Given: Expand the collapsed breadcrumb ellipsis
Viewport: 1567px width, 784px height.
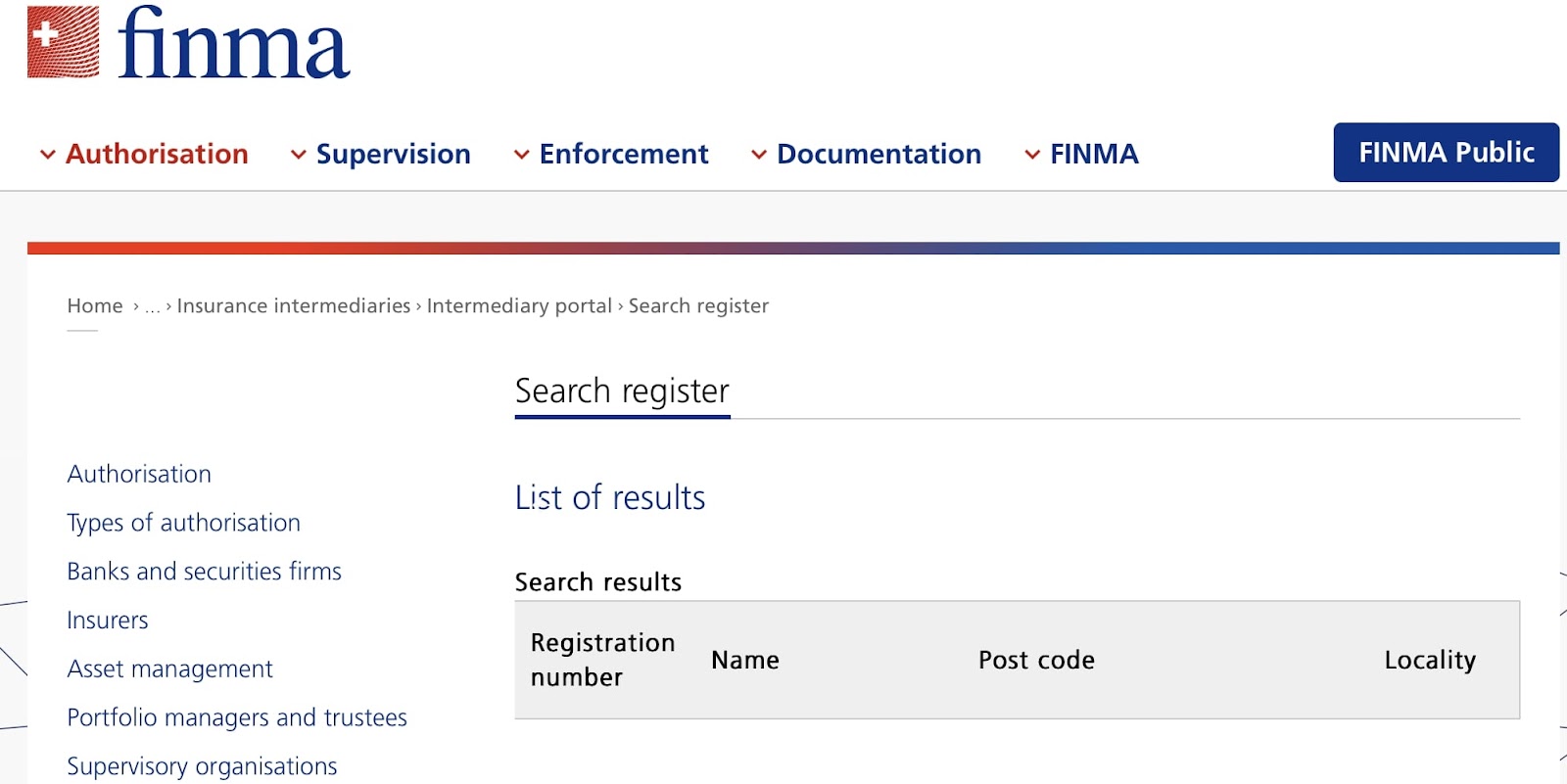Looking at the screenshot, I should click(152, 307).
